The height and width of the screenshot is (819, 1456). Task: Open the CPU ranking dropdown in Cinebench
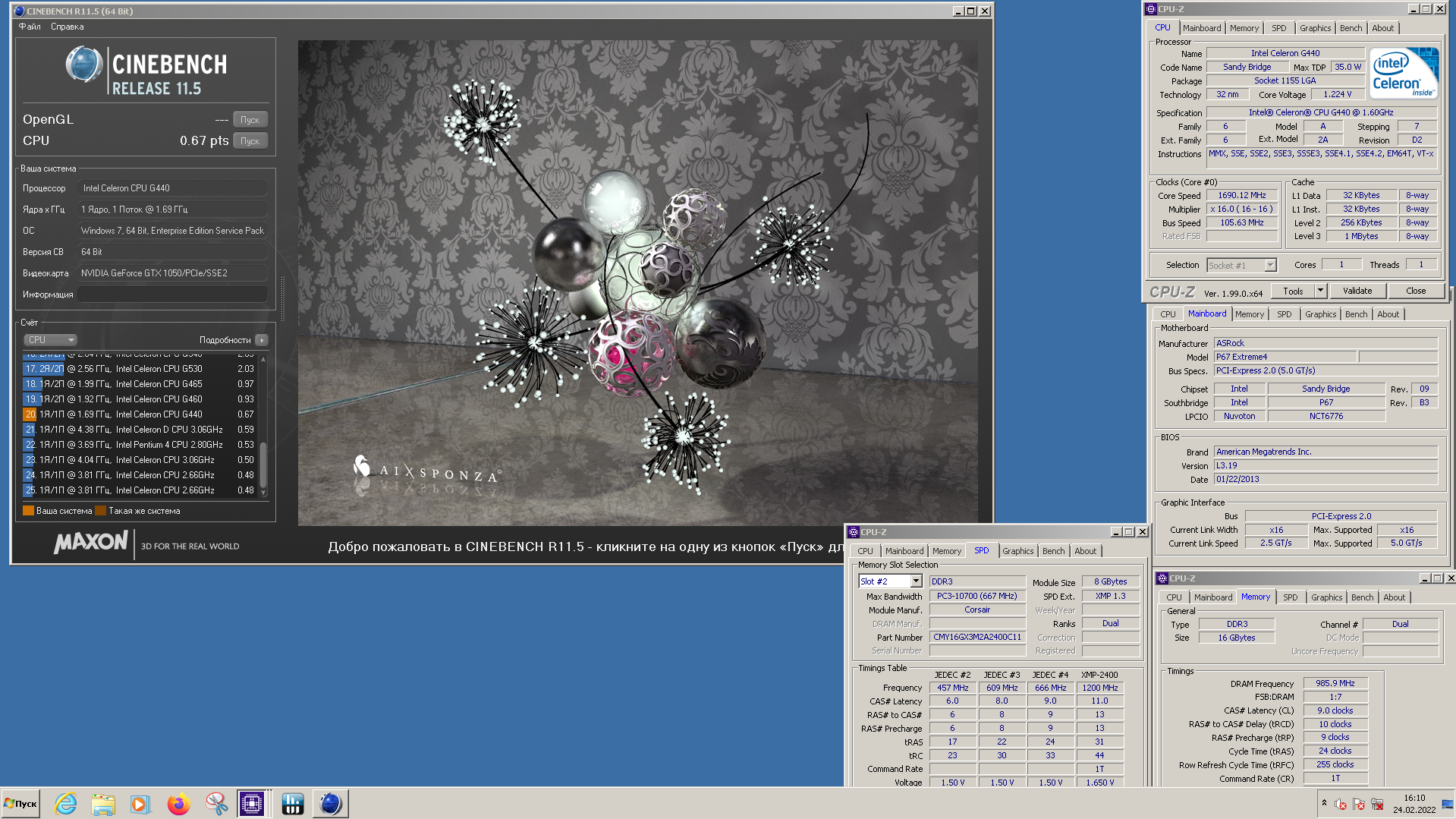coord(51,340)
